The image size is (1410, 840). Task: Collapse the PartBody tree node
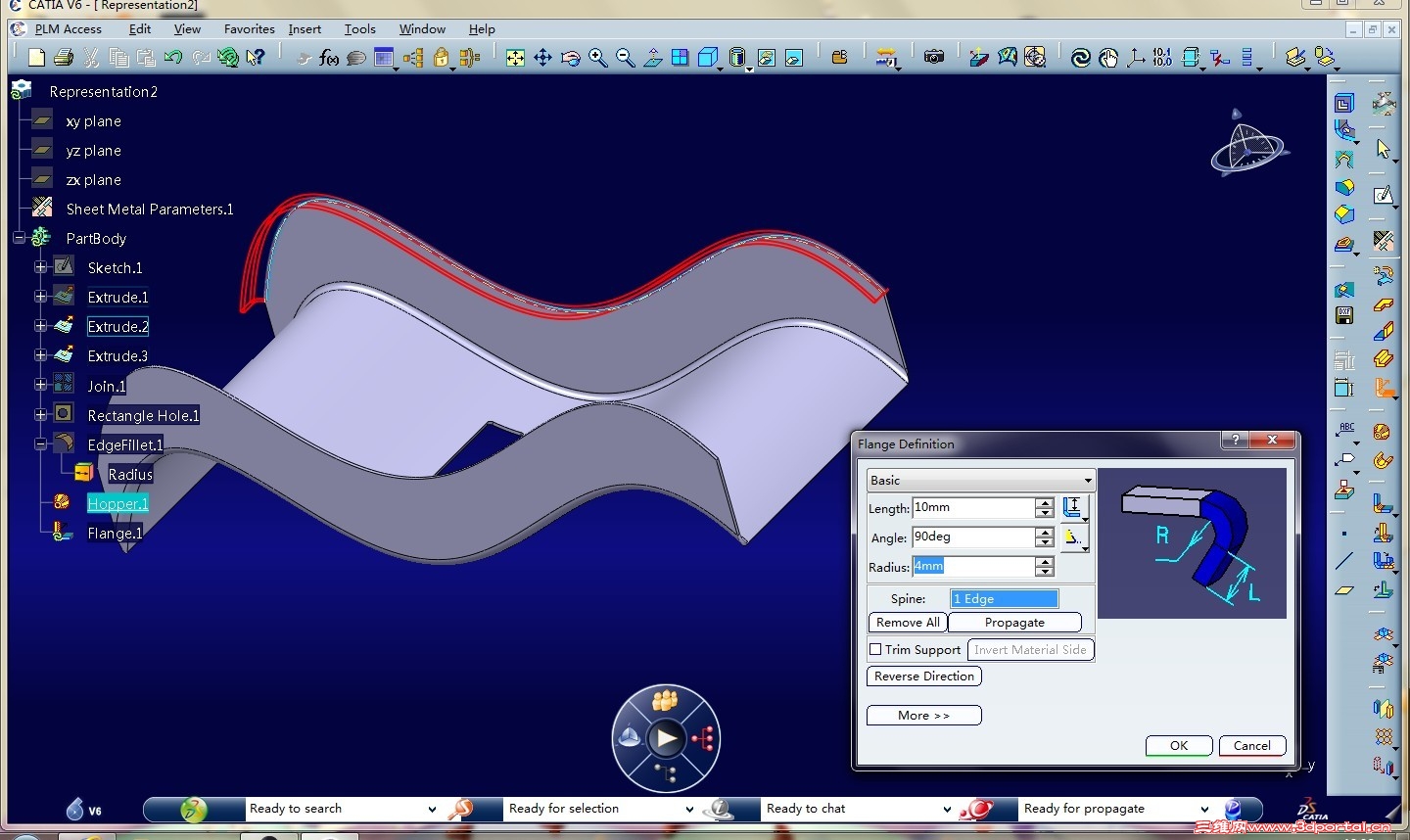(19, 238)
